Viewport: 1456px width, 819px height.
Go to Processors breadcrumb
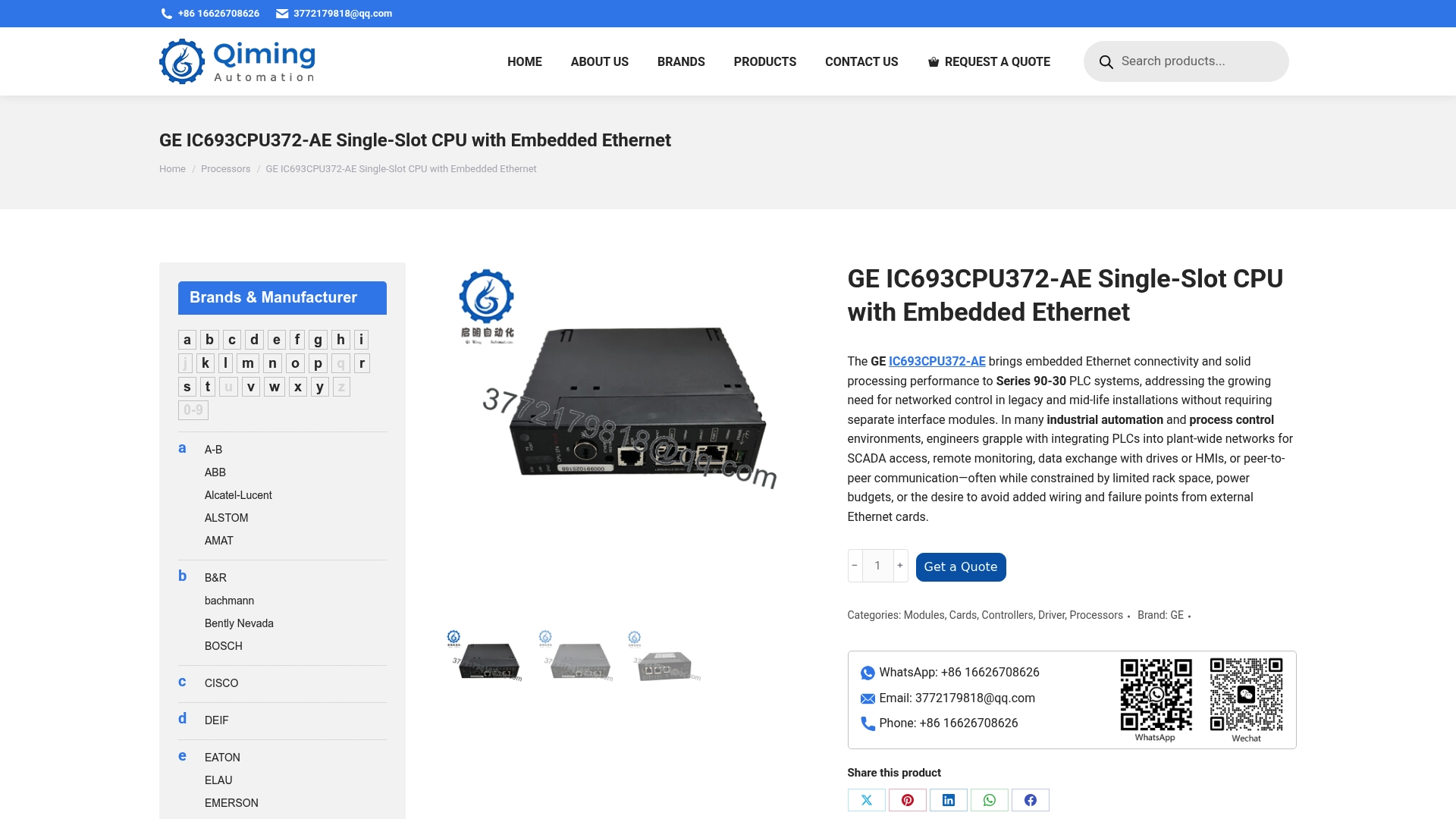click(225, 169)
